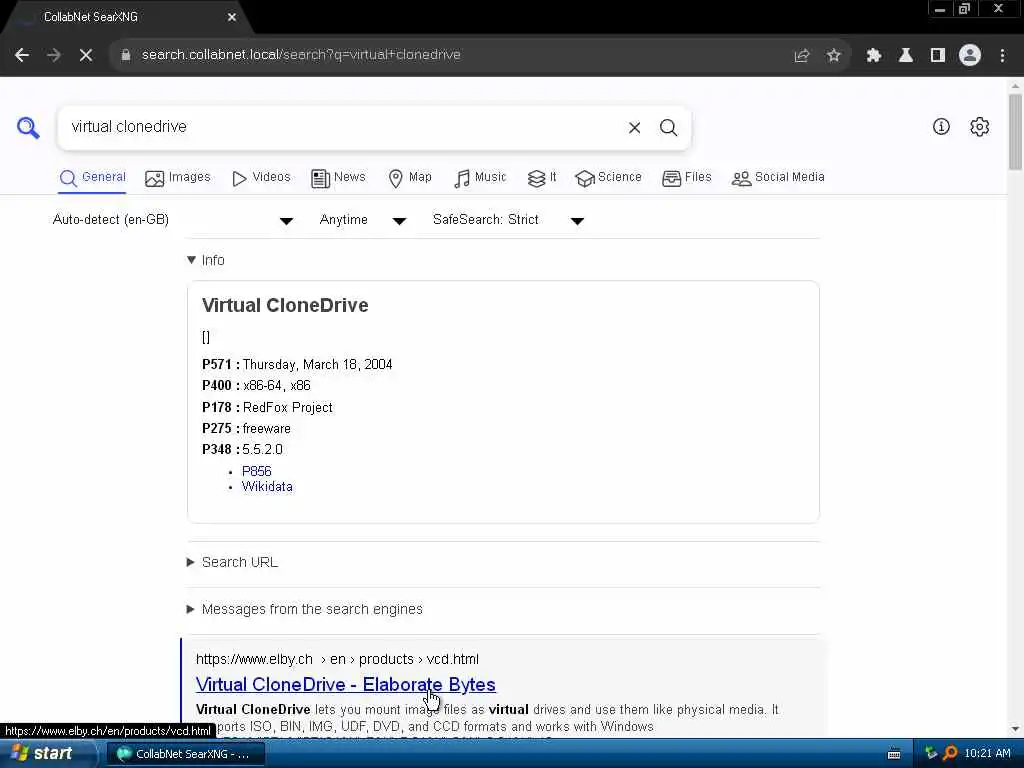Open the SafeSearch Strict dropdown

click(x=508, y=220)
